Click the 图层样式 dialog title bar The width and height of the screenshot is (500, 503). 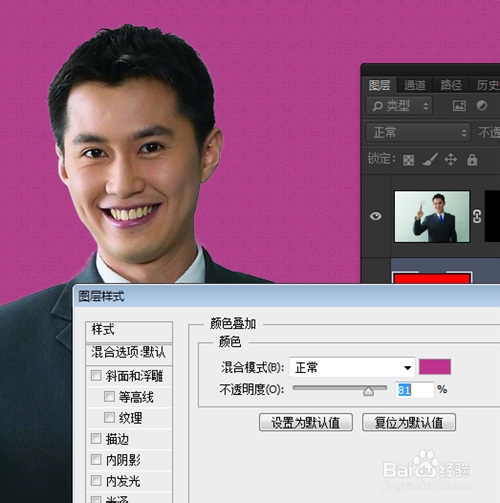coord(286,296)
